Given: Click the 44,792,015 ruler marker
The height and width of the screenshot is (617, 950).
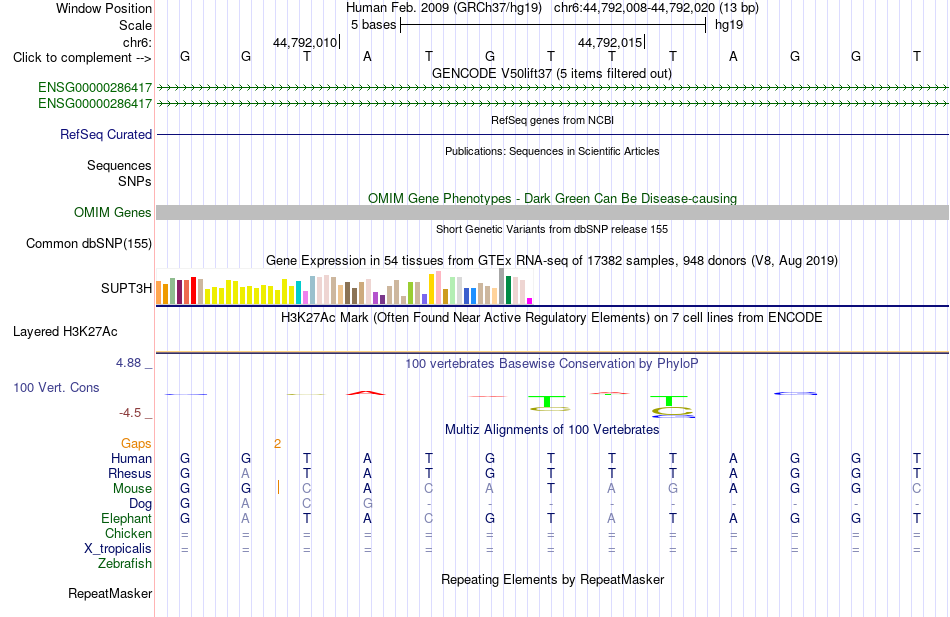Looking at the screenshot, I should pyautogui.click(x=610, y=42).
